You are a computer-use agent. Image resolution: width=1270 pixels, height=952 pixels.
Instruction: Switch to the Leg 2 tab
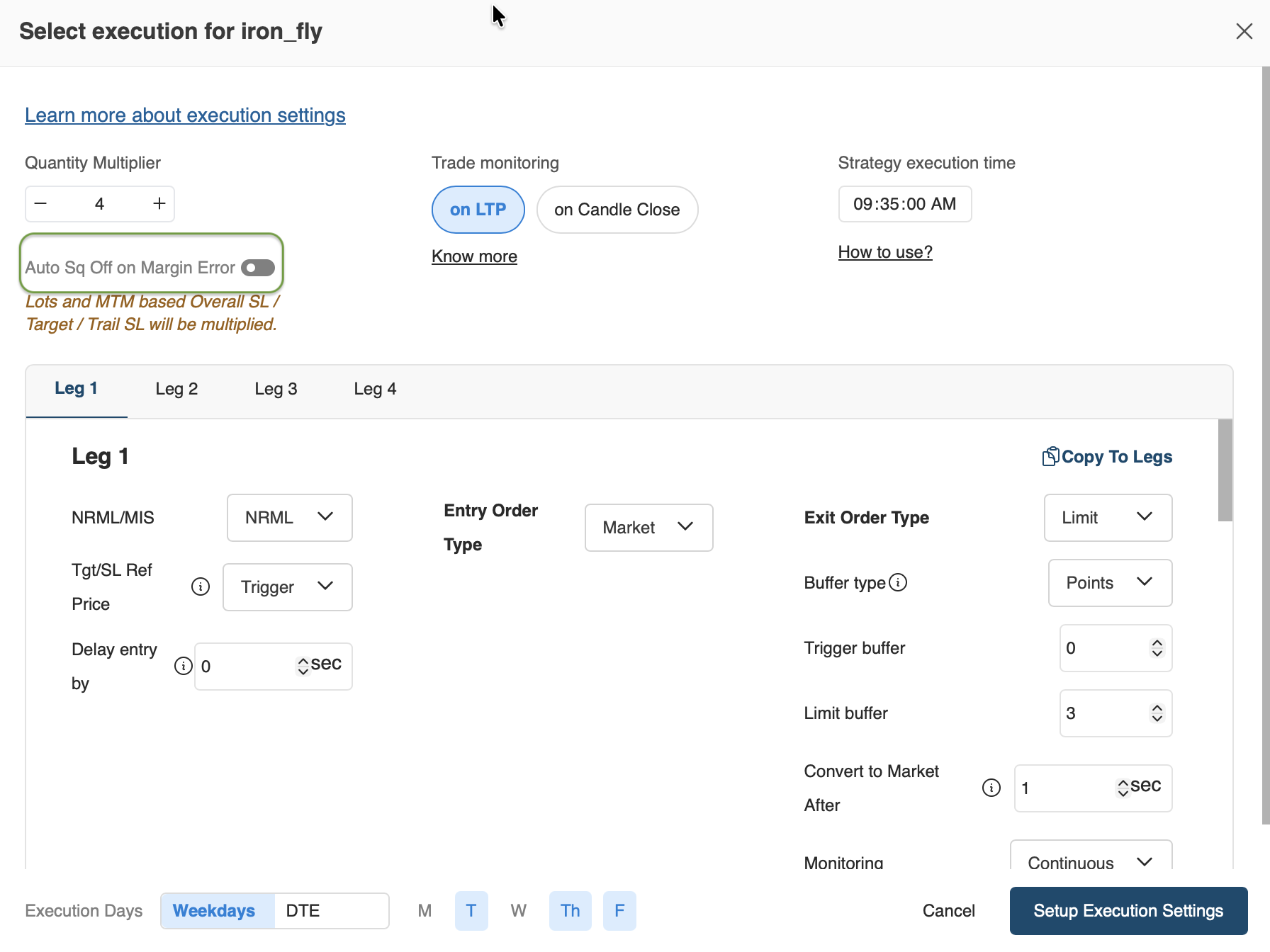click(x=176, y=389)
